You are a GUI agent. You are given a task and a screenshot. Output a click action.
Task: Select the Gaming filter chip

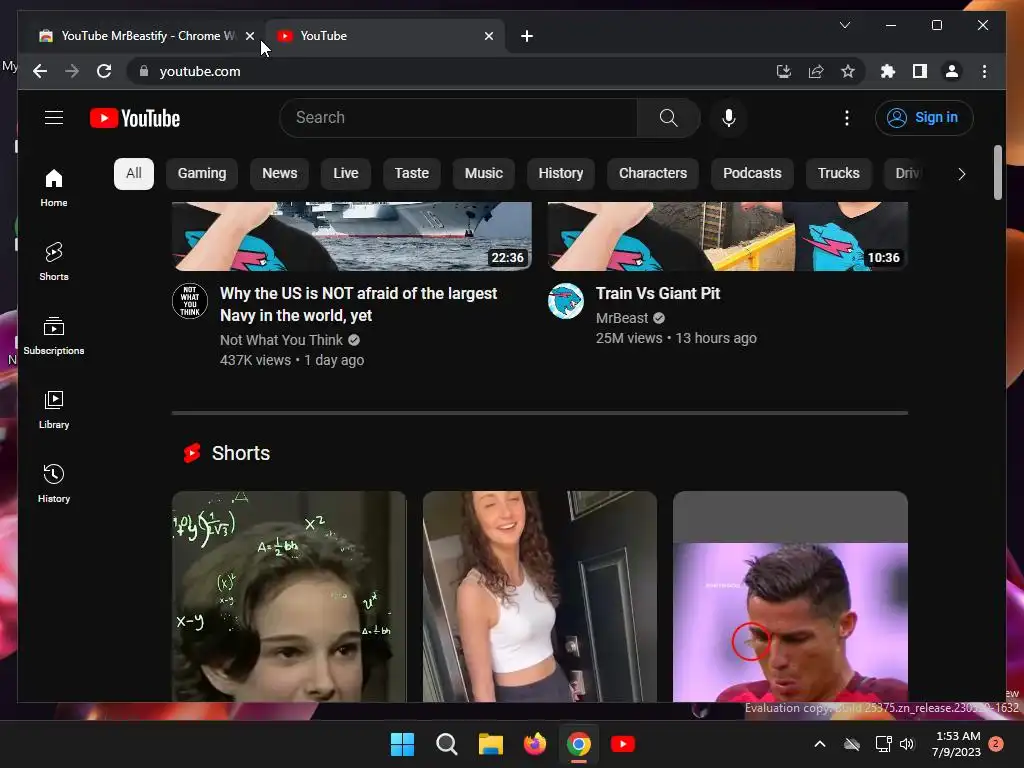click(202, 174)
